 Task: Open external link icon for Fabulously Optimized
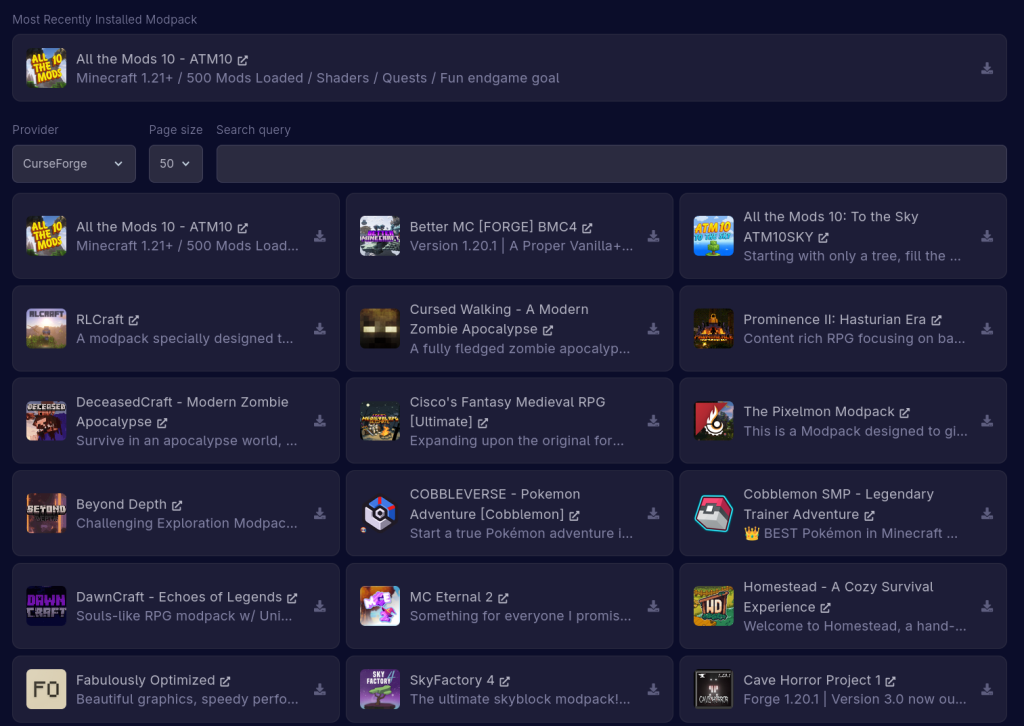click(x=225, y=681)
